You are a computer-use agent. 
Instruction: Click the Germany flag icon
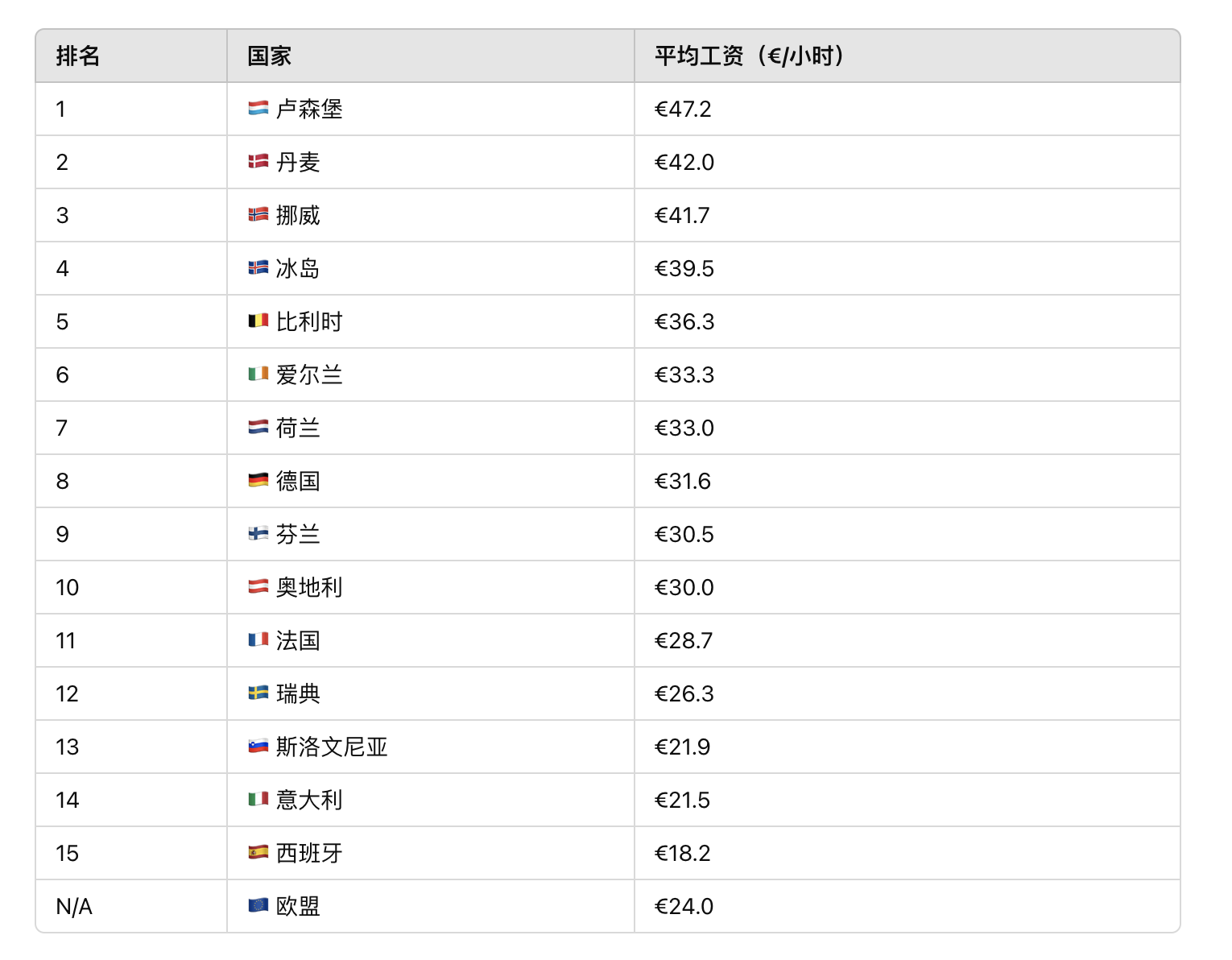(258, 480)
